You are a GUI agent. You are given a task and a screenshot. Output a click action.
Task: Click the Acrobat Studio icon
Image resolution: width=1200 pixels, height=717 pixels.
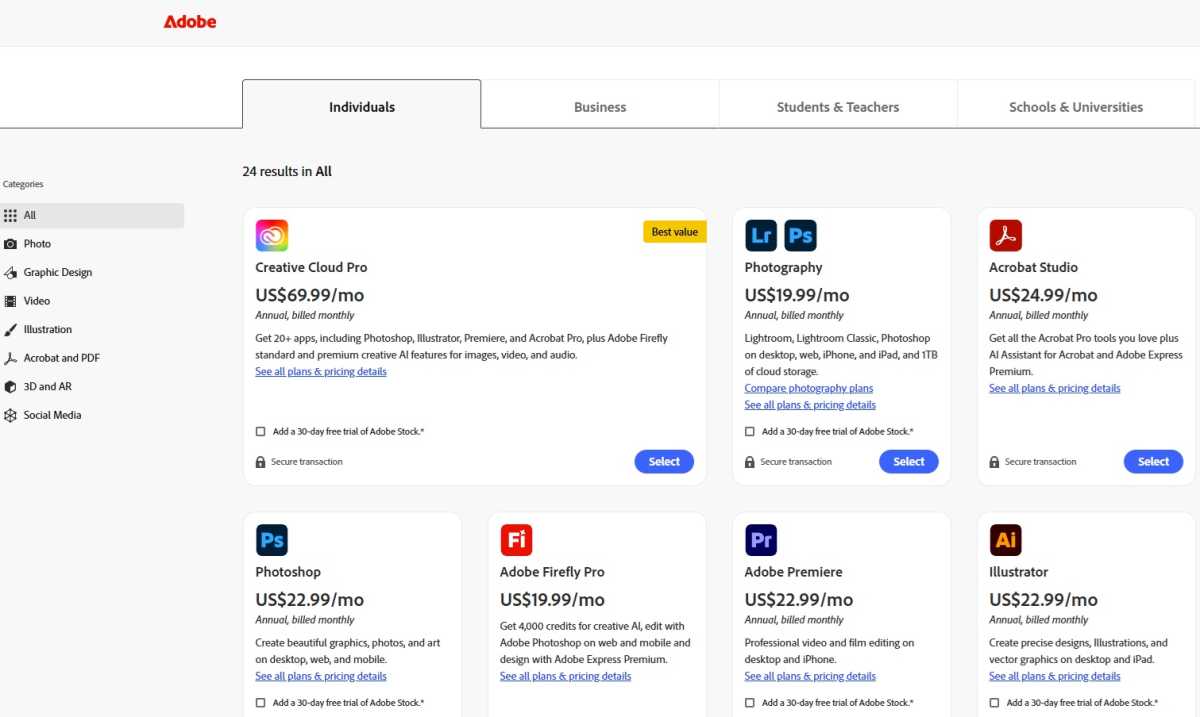(1005, 234)
